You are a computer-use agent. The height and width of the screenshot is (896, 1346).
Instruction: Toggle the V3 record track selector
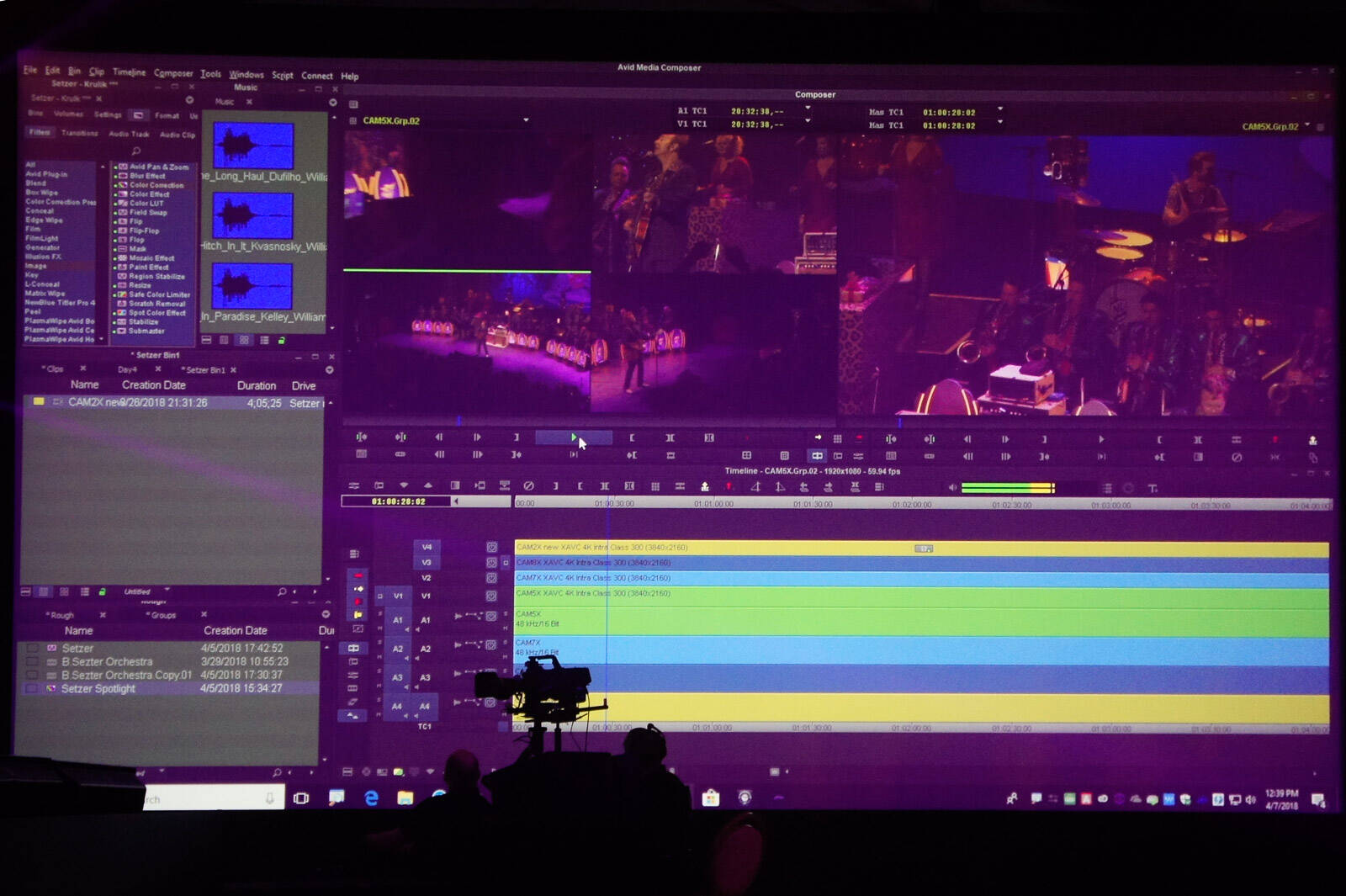click(427, 562)
